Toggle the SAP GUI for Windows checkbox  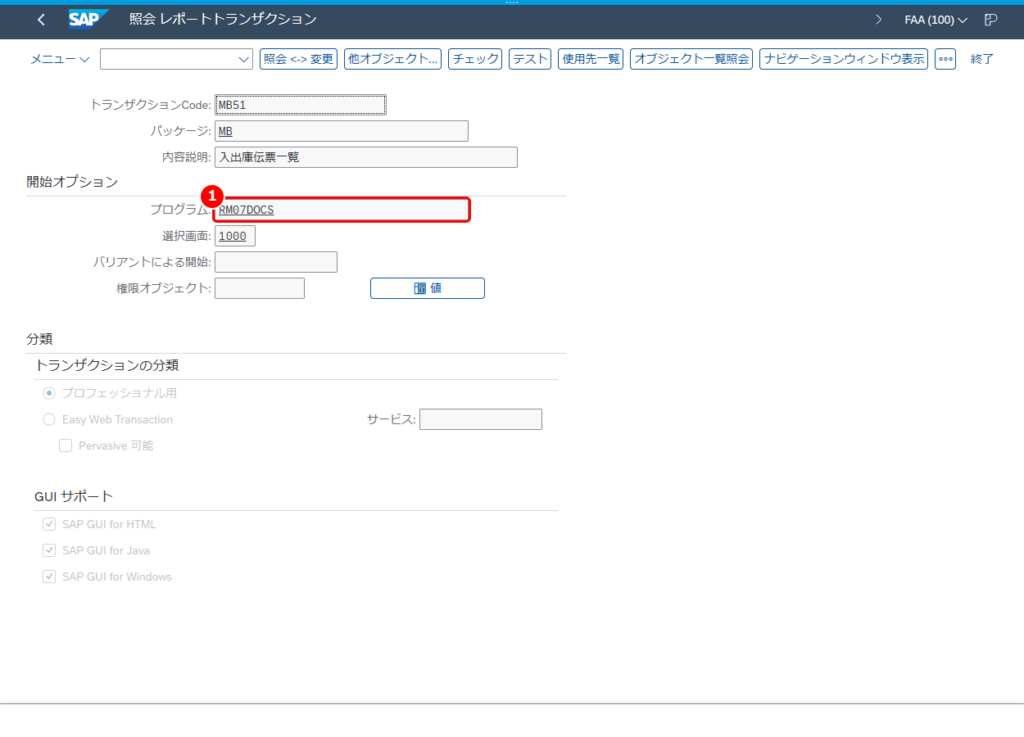point(49,576)
